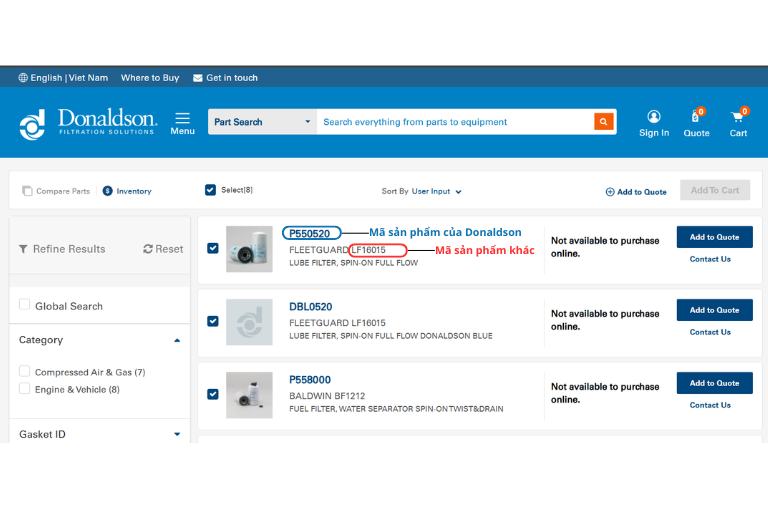Click the FUEL FILTER, WATER SEPARATOR description

(x=396, y=409)
